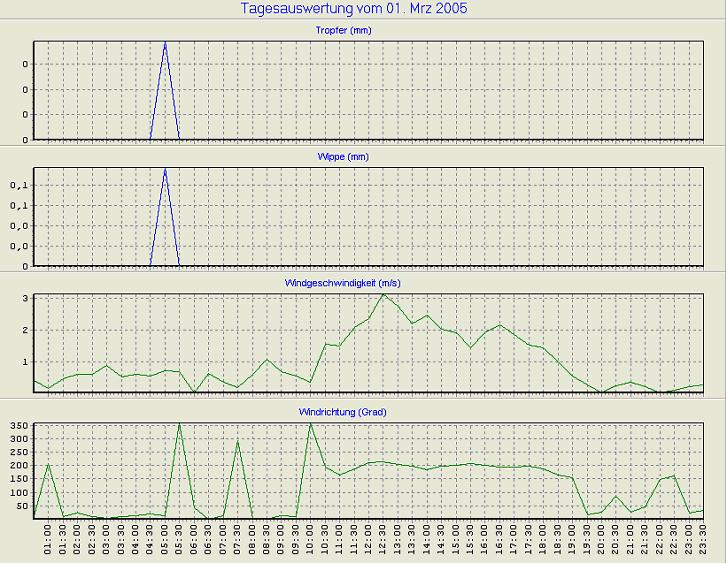This screenshot has height=564, width=726.
Task: Click the 350 value on wind direction axis
Action: [19, 426]
